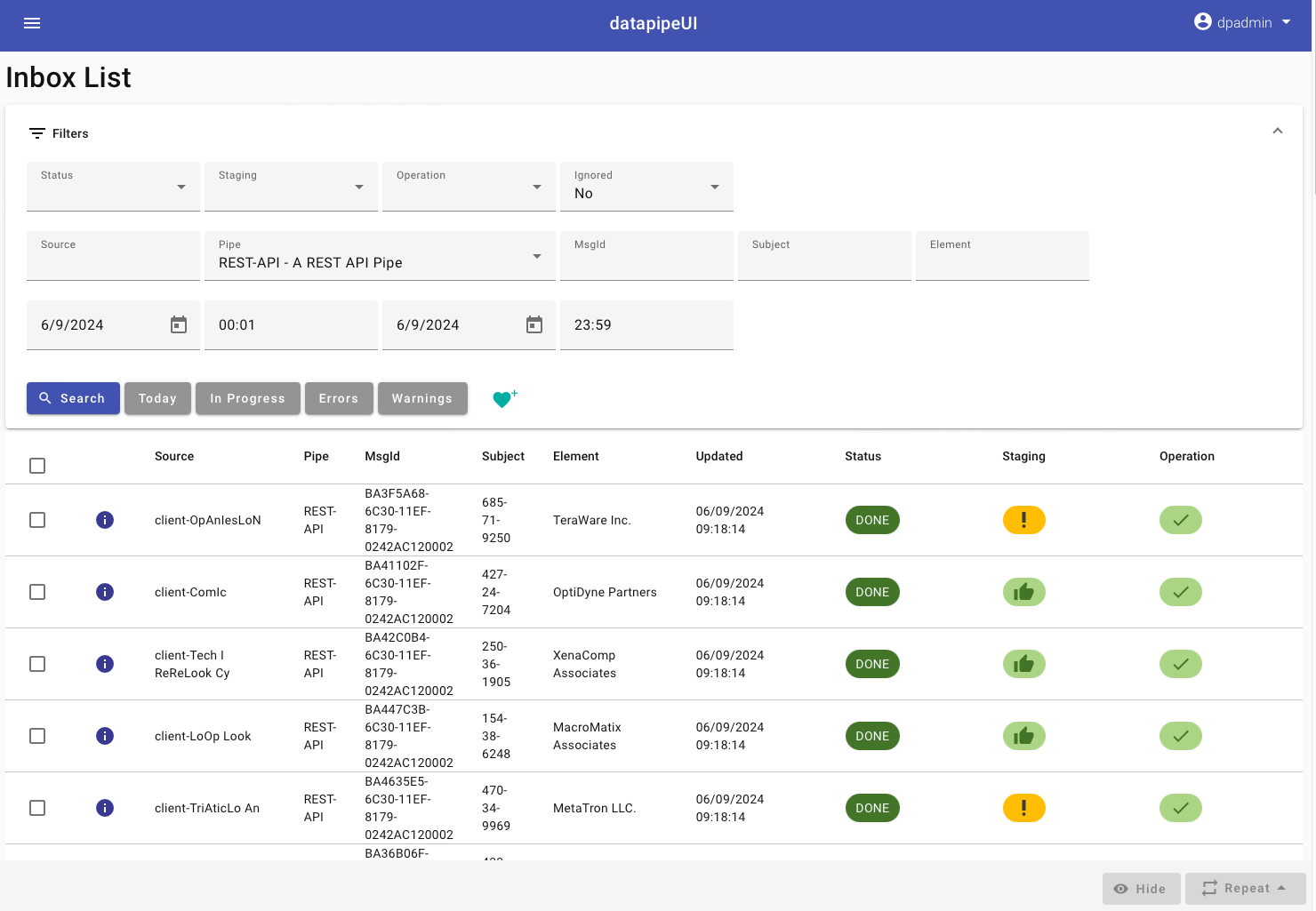Click the warning staging icon for TeraWare Inc.

[x=1023, y=520]
